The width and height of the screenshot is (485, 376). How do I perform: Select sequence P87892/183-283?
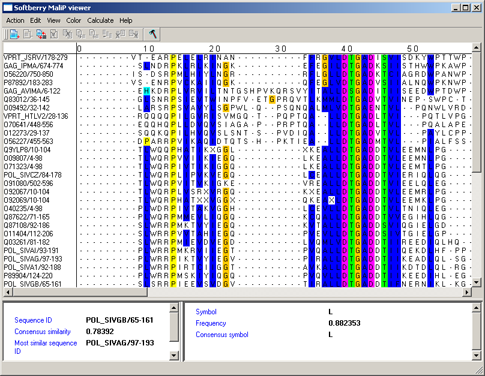click(x=28, y=83)
